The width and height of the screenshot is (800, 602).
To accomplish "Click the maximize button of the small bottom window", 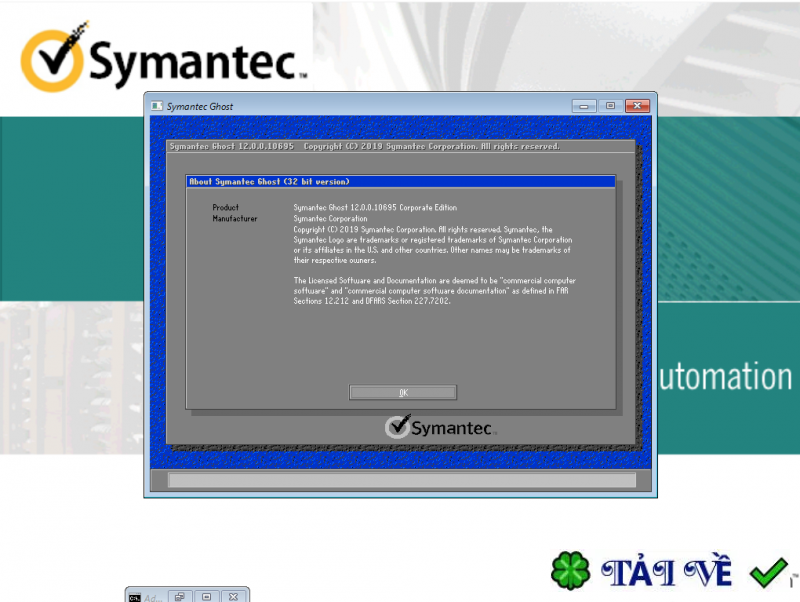I will [x=207, y=596].
